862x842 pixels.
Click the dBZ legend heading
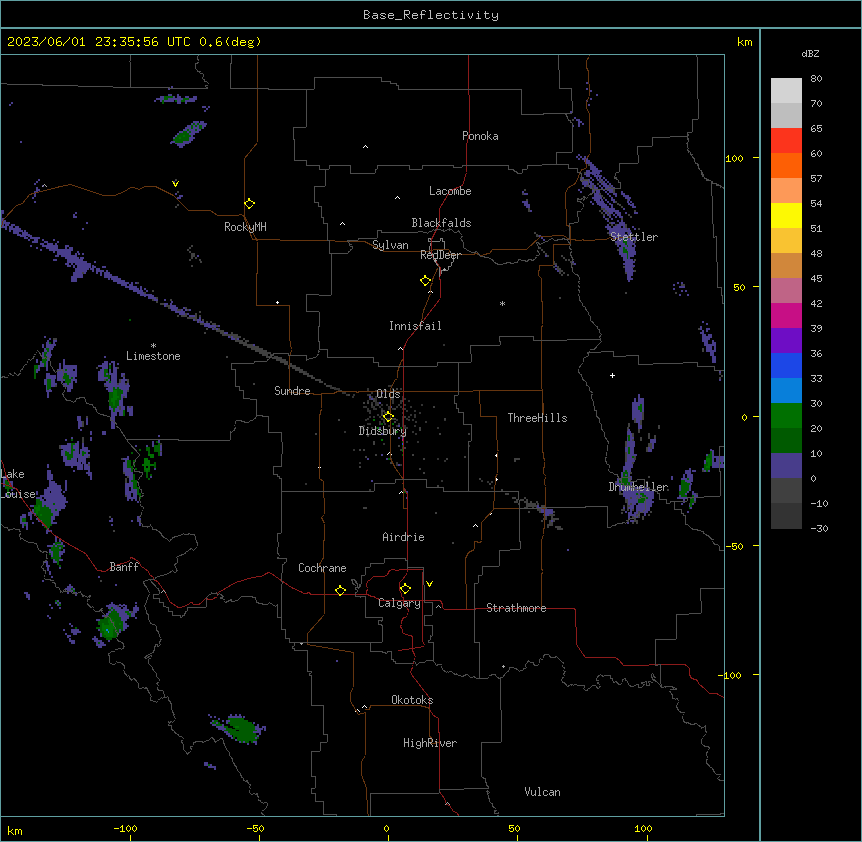(x=810, y=54)
